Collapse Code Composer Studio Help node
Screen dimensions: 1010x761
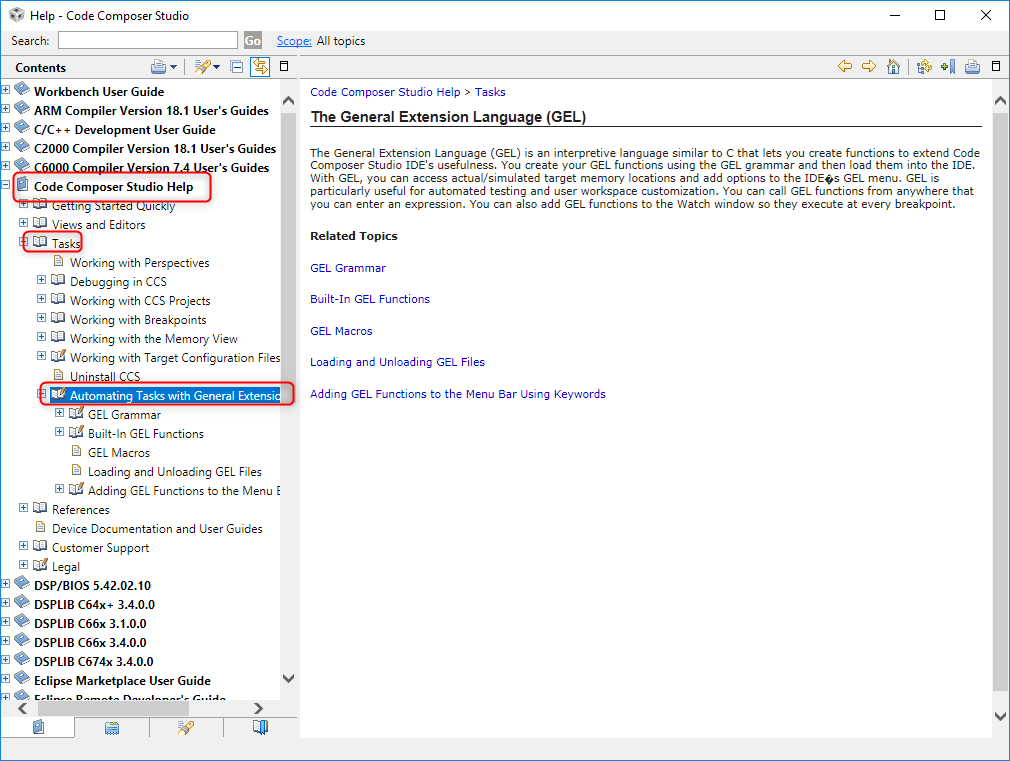(5, 184)
